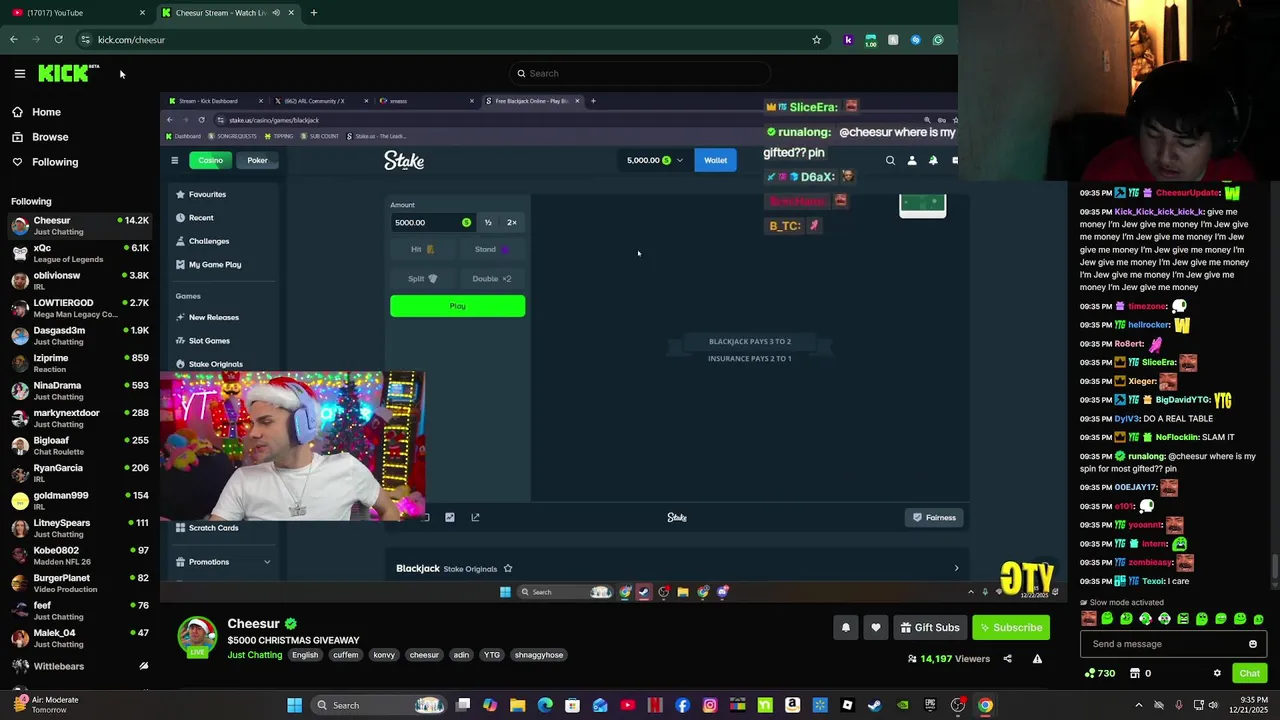Click the Kick extension icon in toolbar

[848, 40]
